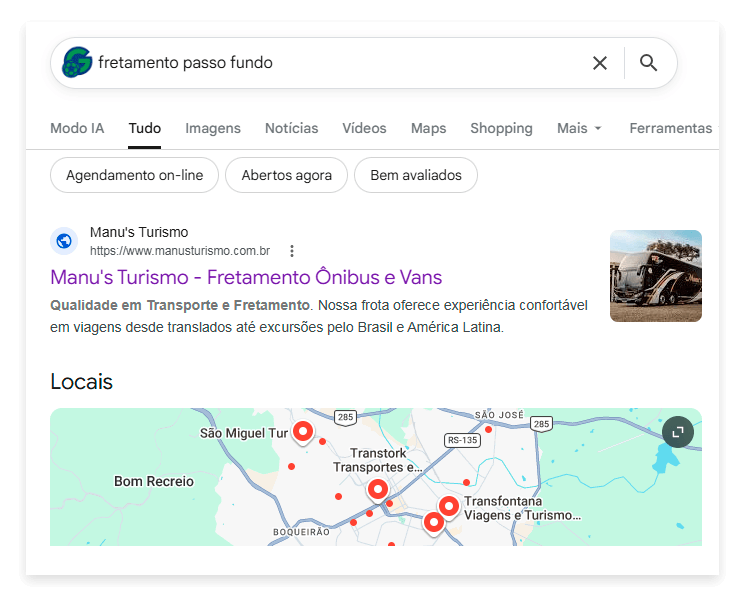Open the Vídeos tab
Viewport: 755px width, 609px height.
coord(364,128)
